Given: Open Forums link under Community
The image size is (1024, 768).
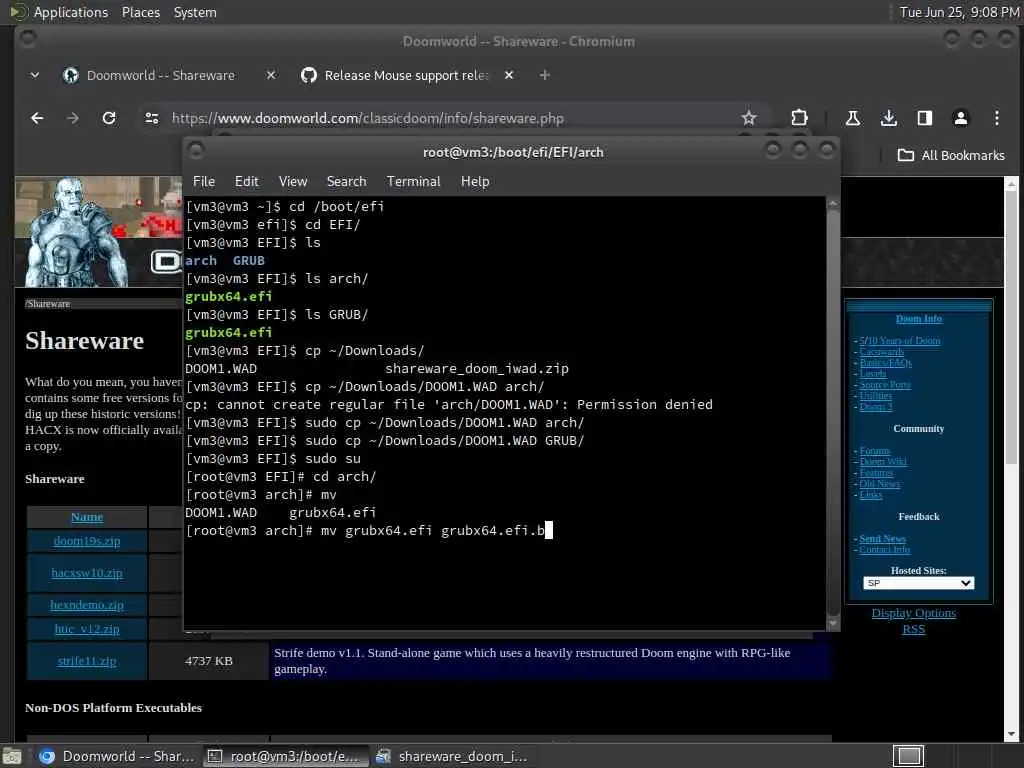Looking at the screenshot, I should 874,451.
